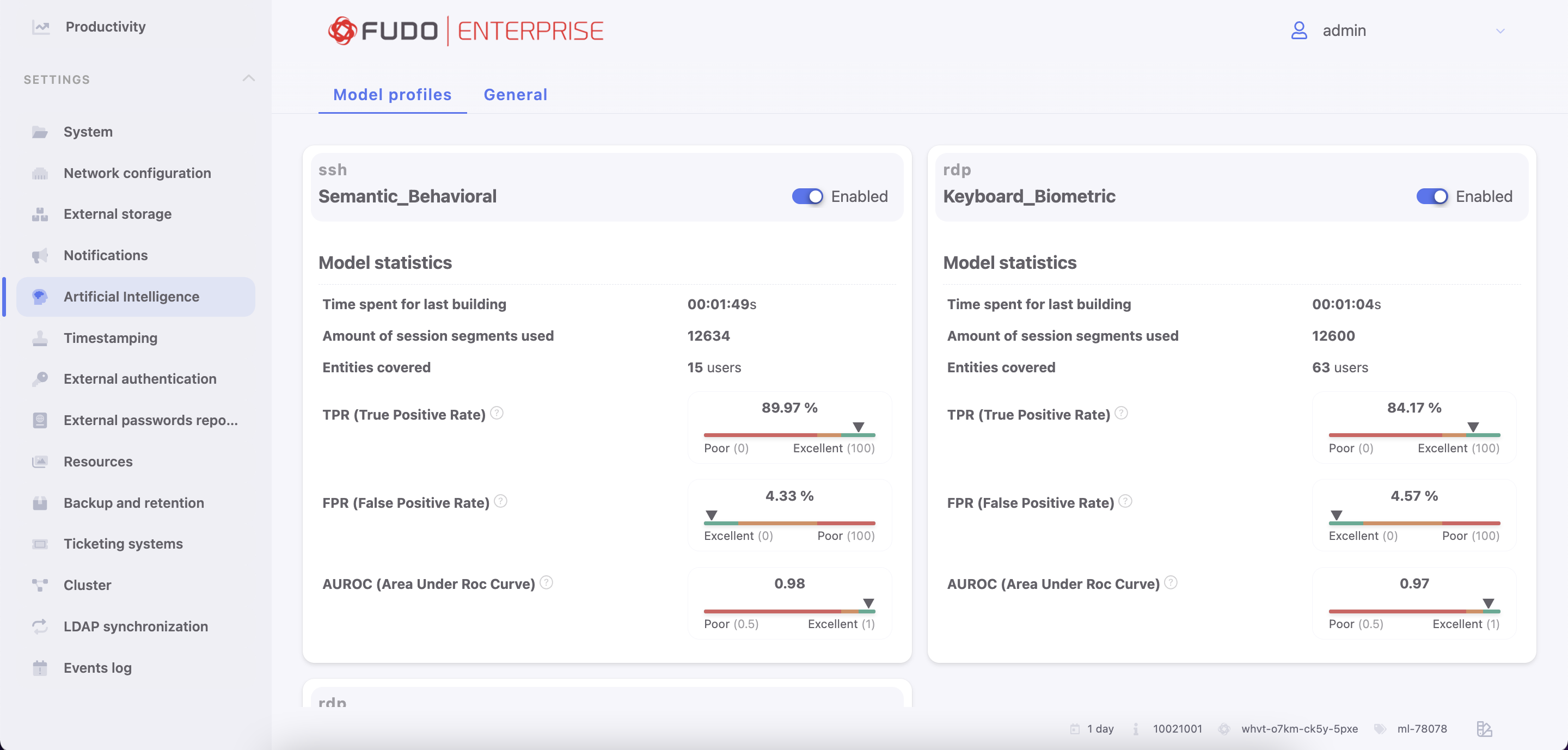Click the LDAP synchronization arrows icon

point(40,626)
